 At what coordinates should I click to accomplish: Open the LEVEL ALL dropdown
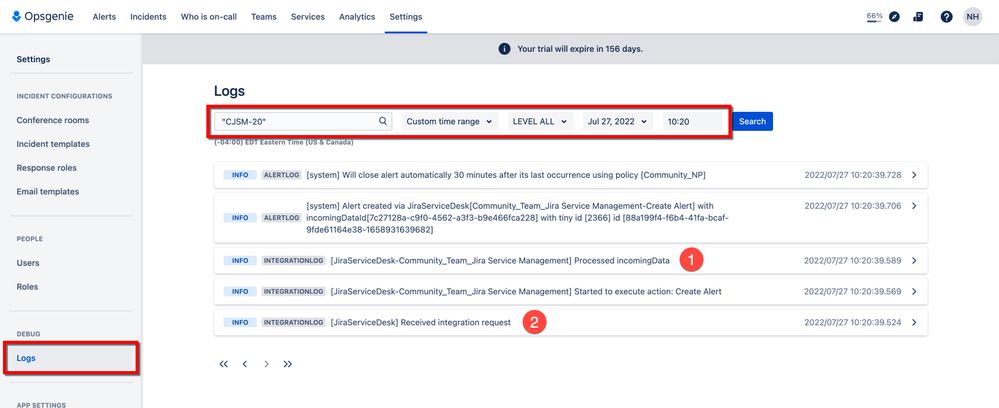pyautogui.click(x=540, y=121)
